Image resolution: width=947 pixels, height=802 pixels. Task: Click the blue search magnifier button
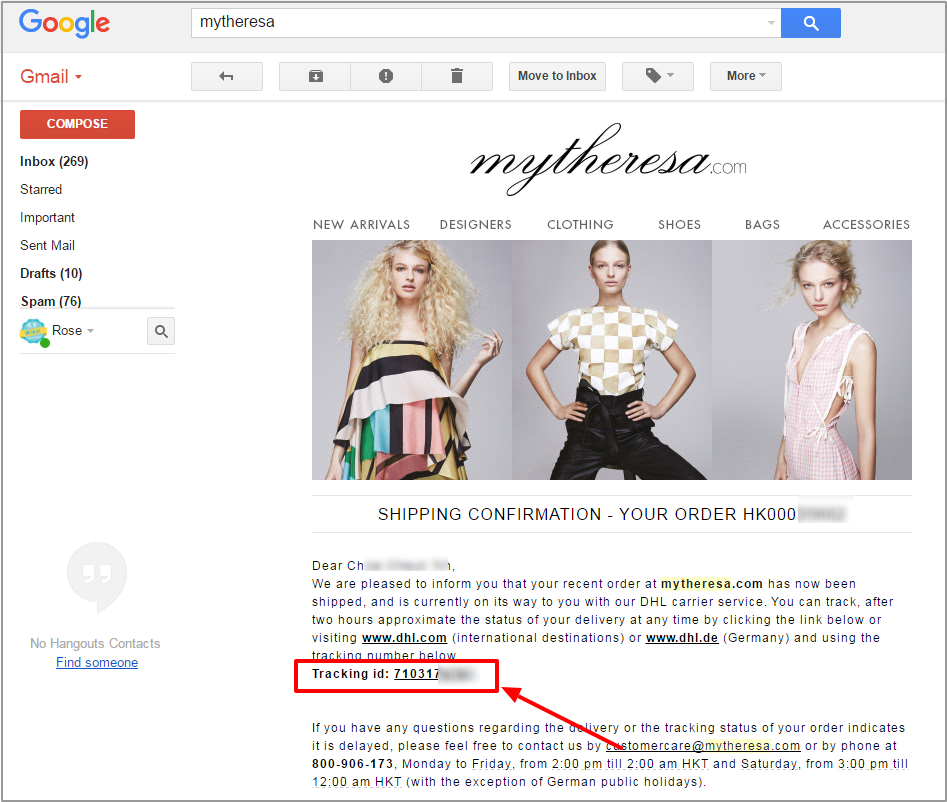tap(811, 23)
